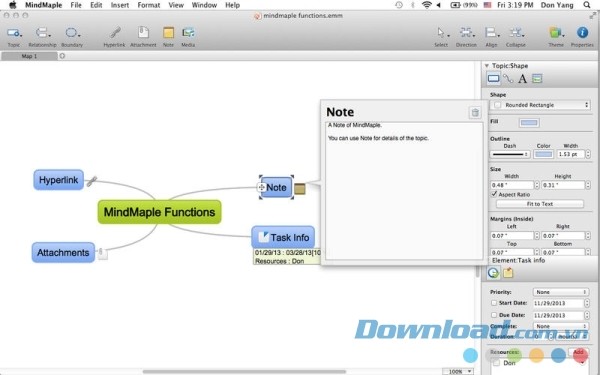
Task: Select the Text 'A' tab icon in properties
Action: tap(522, 79)
